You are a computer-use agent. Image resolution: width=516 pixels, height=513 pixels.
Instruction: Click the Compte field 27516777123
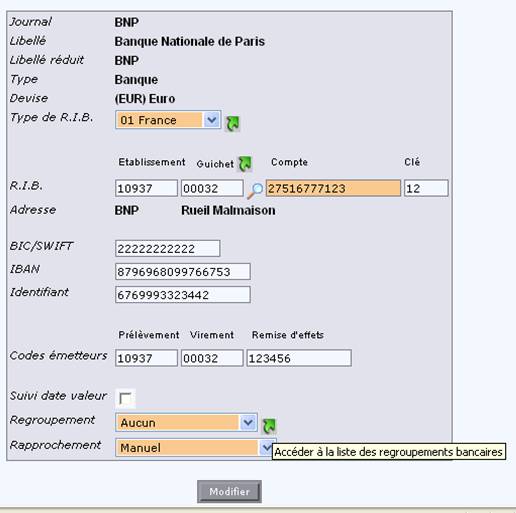333,188
